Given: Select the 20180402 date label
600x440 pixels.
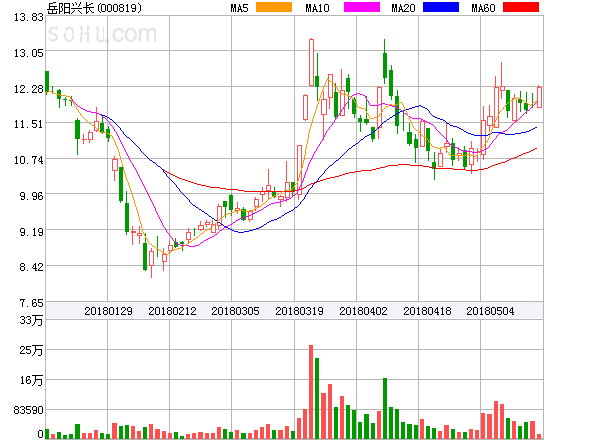Looking at the screenshot, I should click(x=363, y=311).
